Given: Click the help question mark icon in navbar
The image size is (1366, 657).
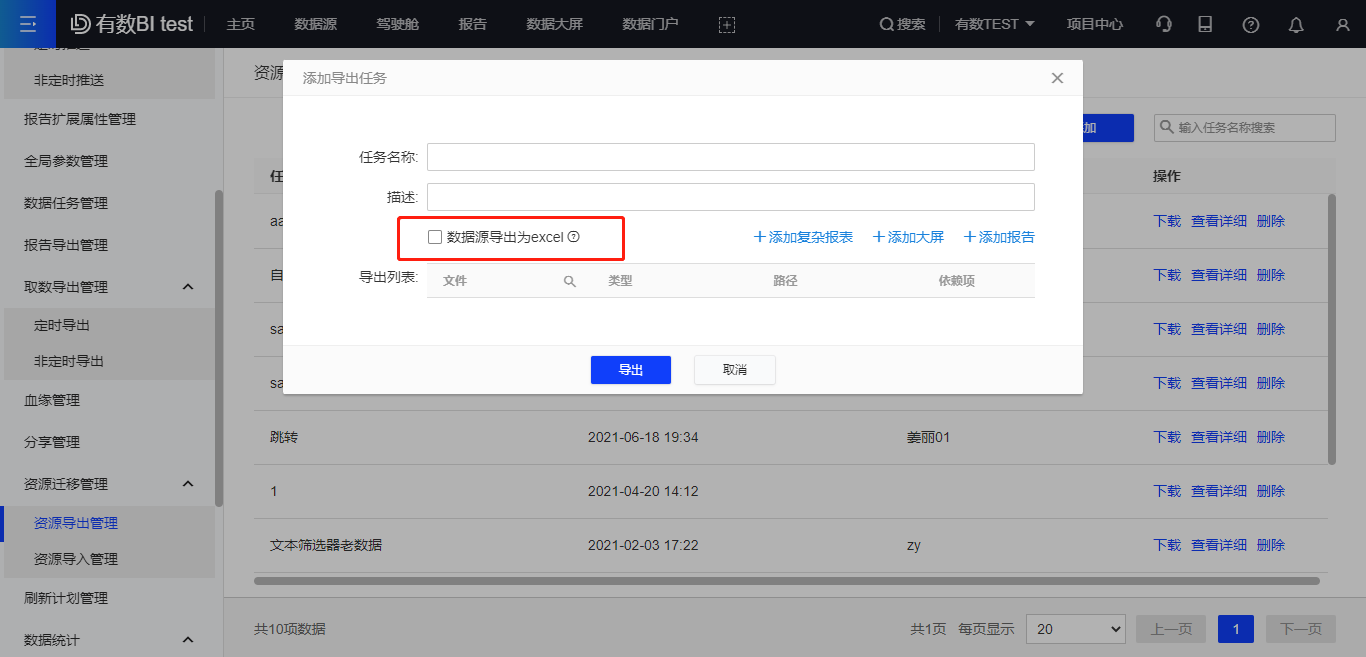Looking at the screenshot, I should click(1251, 24).
